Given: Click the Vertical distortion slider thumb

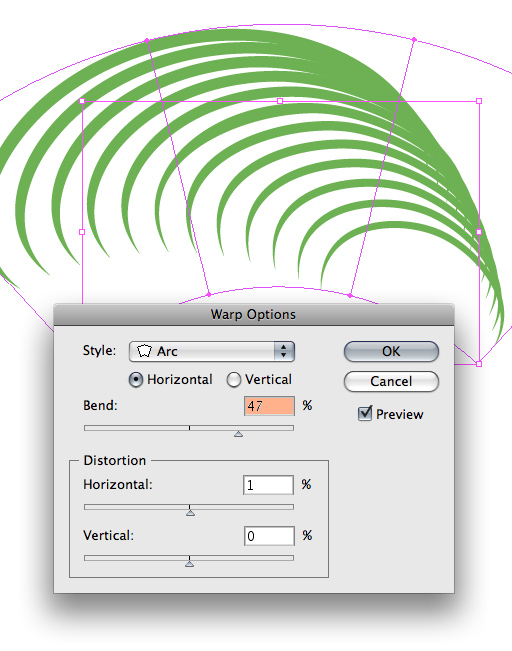Looking at the screenshot, I should click(x=189, y=564).
